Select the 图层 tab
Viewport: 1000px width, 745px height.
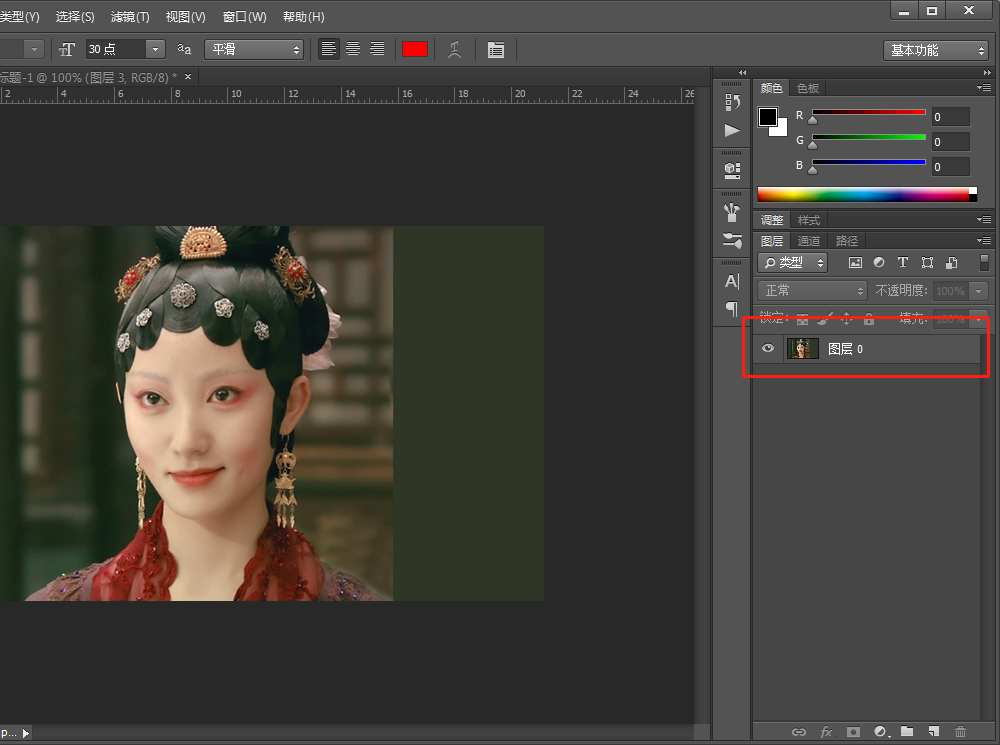(x=772, y=240)
